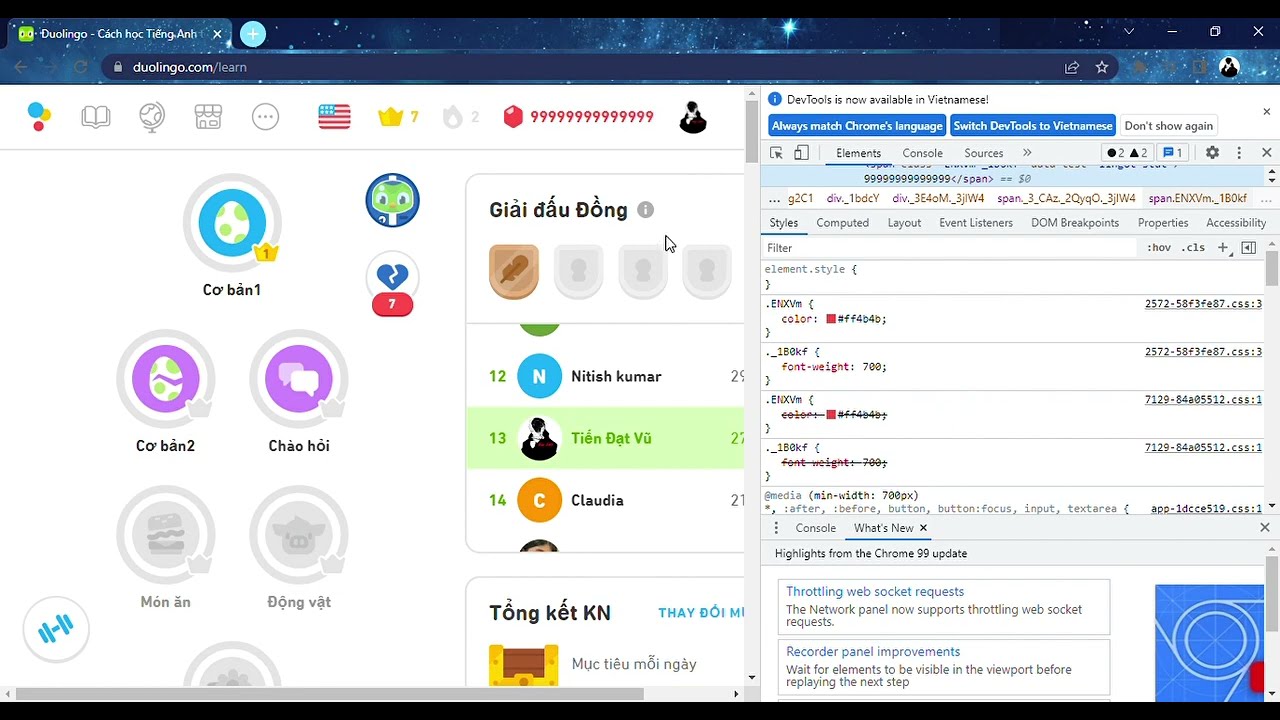Switch to the Sources tab
Image resolution: width=1280 pixels, height=720 pixels.
click(983, 153)
